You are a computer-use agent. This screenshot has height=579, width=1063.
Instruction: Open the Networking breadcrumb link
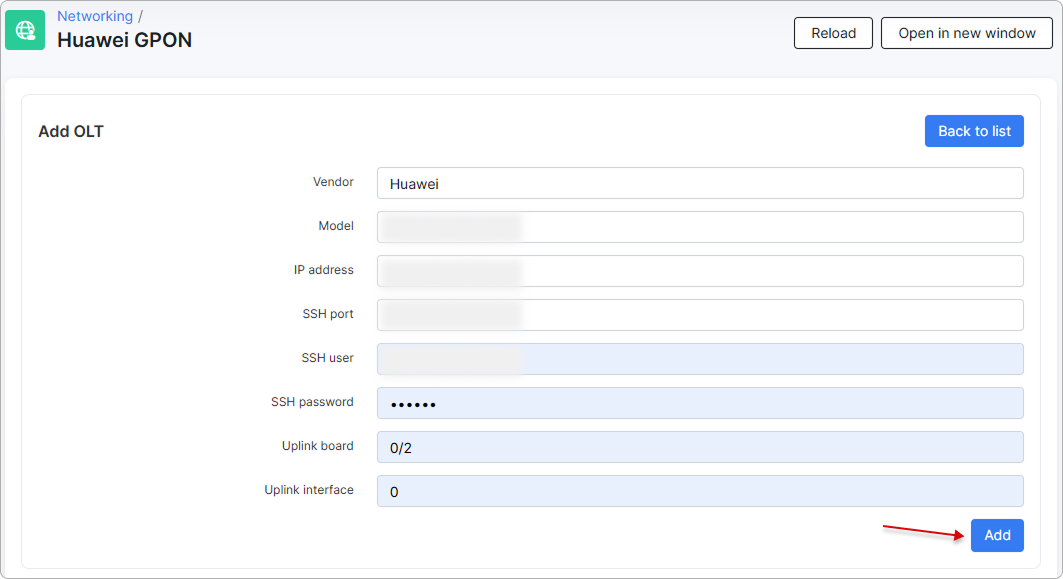click(x=95, y=16)
